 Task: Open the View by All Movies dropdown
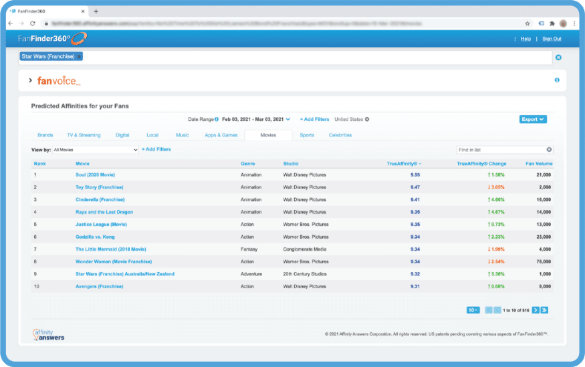coord(96,150)
